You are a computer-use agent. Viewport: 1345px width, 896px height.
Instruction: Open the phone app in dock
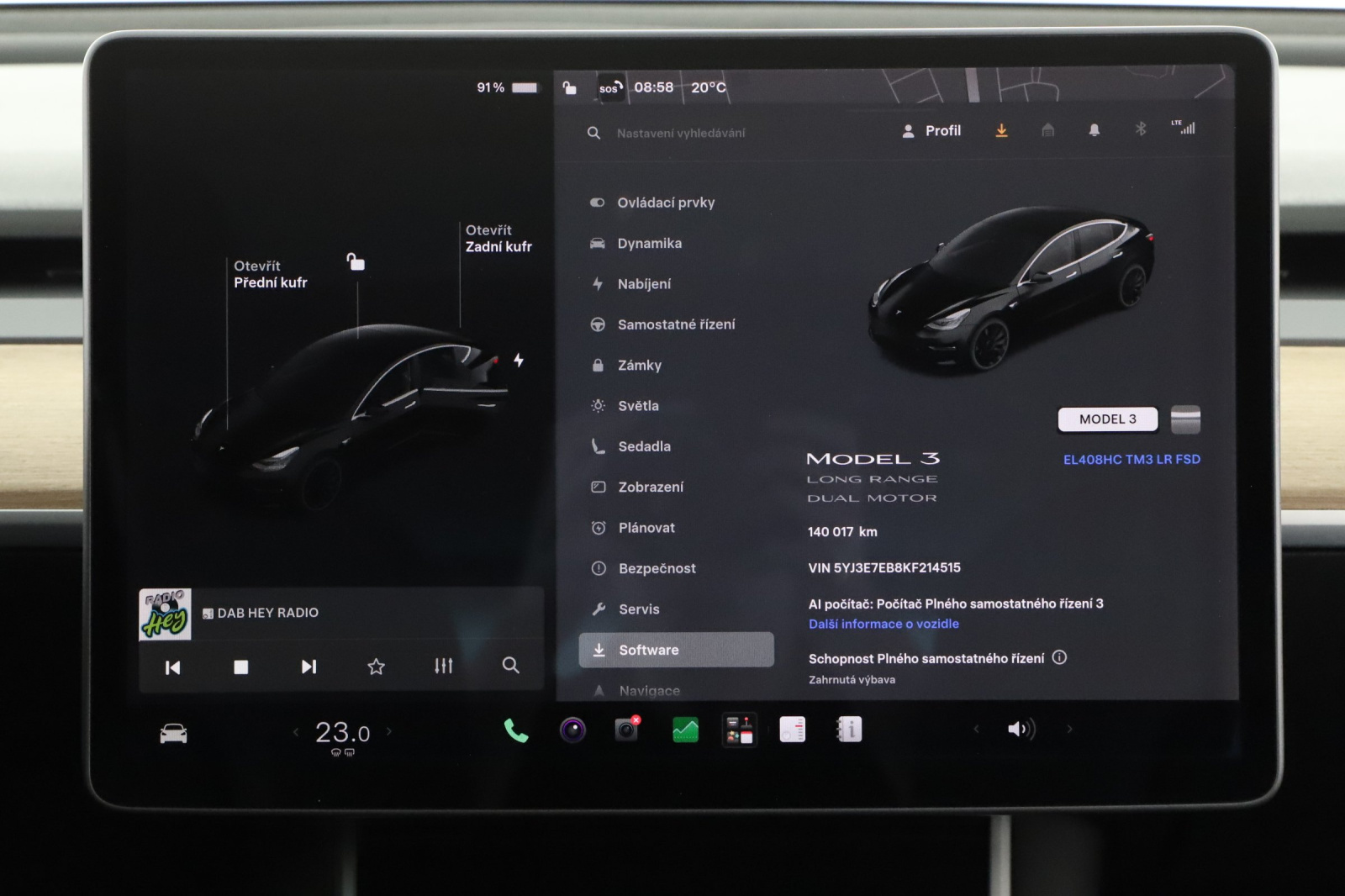[x=516, y=730]
